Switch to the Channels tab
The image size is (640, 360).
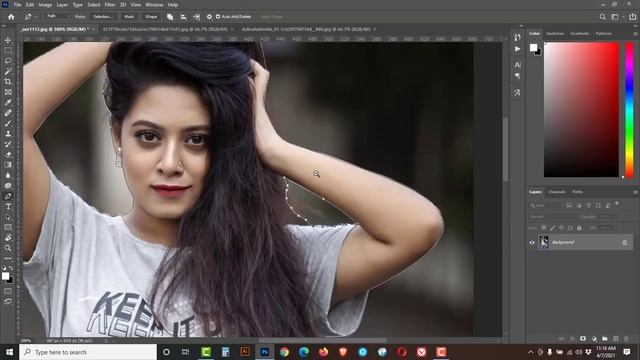point(557,192)
